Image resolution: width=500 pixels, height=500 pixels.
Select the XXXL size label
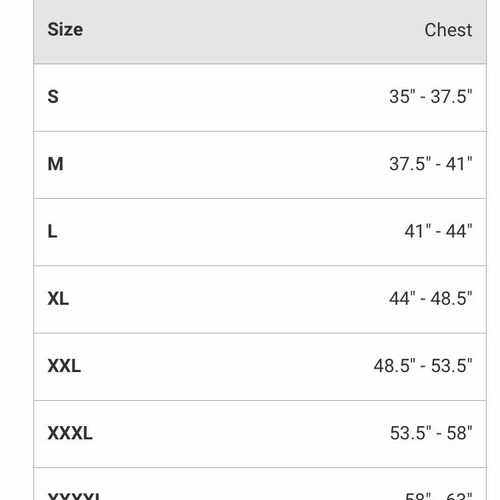pos(70,433)
